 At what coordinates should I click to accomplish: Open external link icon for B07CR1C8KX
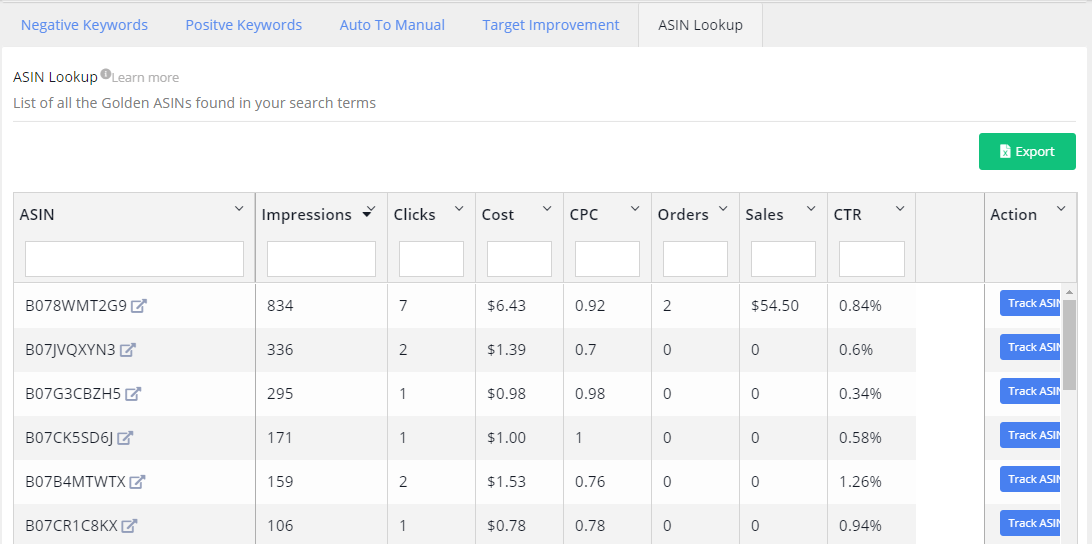pyautogui.click(x=130, y=525)
